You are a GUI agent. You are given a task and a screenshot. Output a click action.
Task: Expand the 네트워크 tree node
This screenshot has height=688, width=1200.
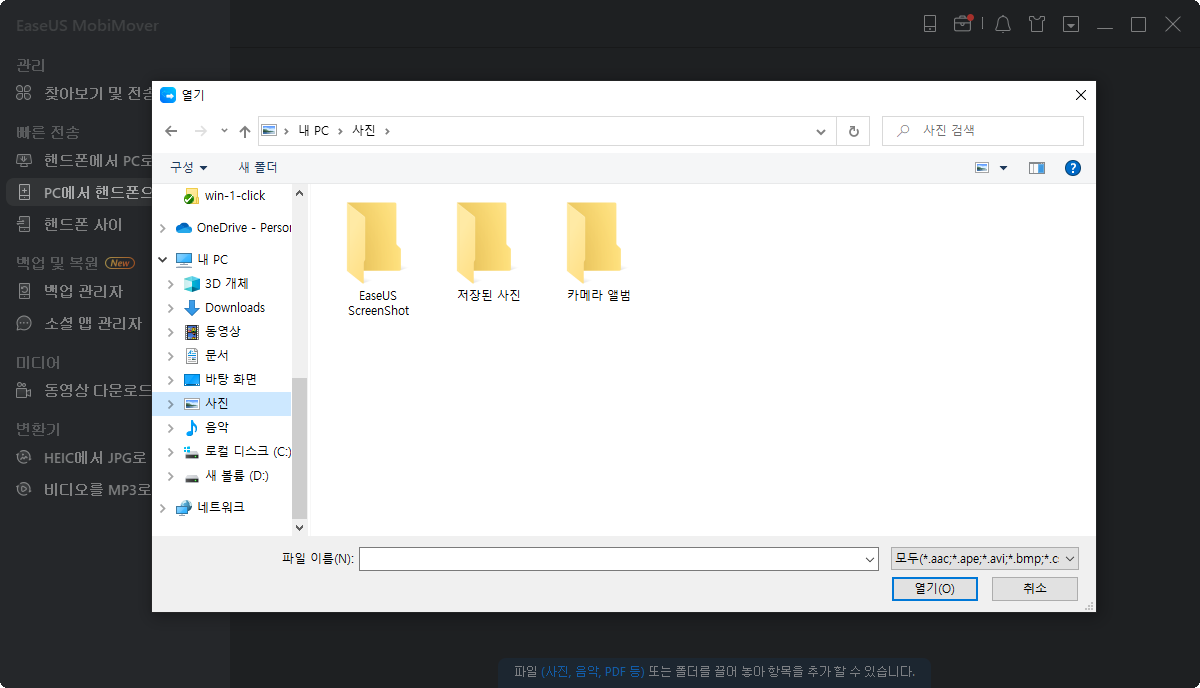point(163,507)
